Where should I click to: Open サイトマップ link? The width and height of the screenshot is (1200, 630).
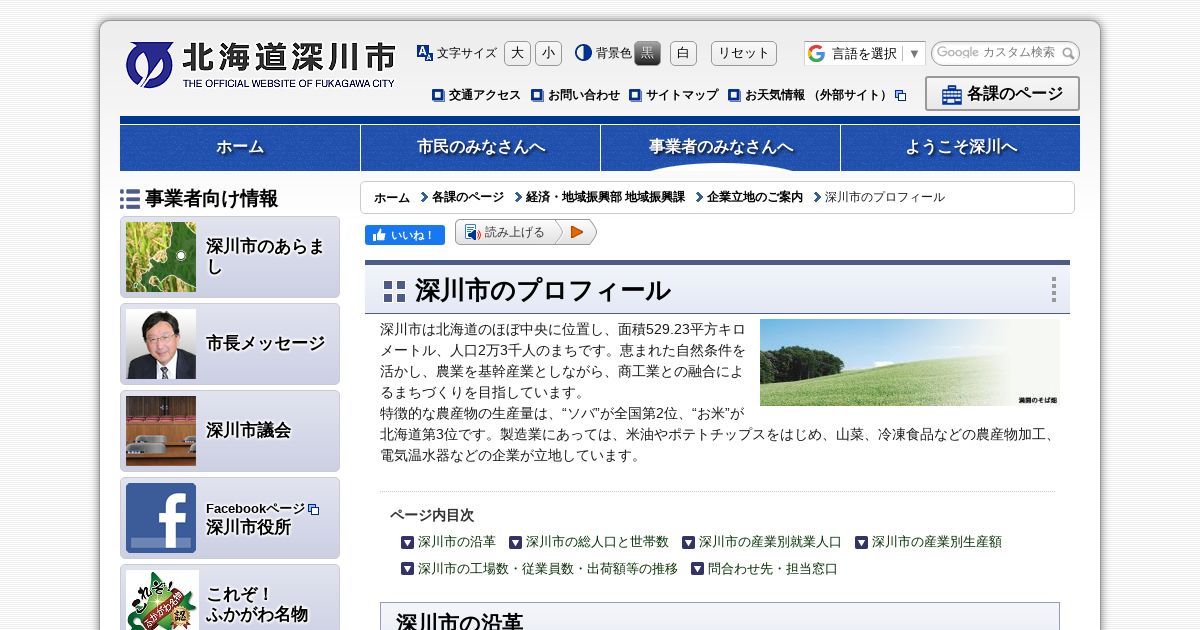click(x=682, y=95)
